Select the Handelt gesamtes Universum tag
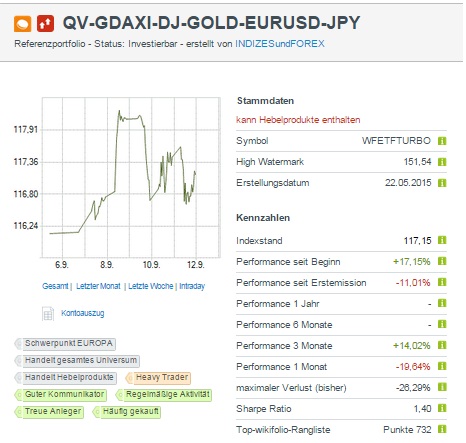466x443 pixels. (x=77, y=361)
